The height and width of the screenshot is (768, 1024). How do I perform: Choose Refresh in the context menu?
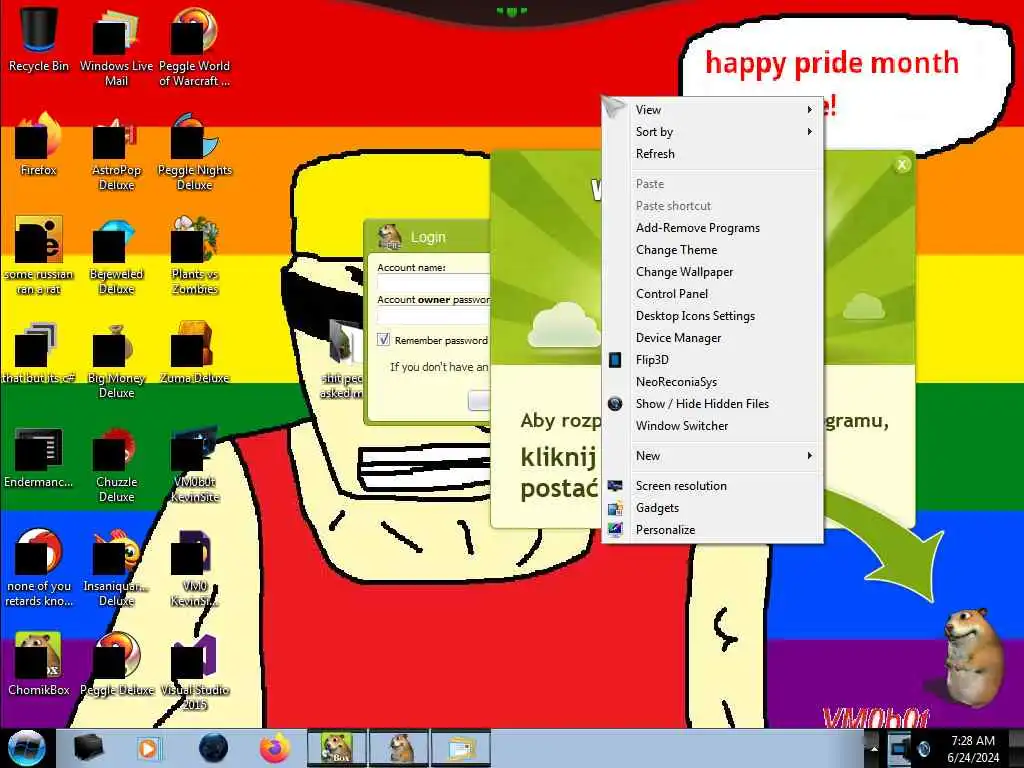coord(712,154)
